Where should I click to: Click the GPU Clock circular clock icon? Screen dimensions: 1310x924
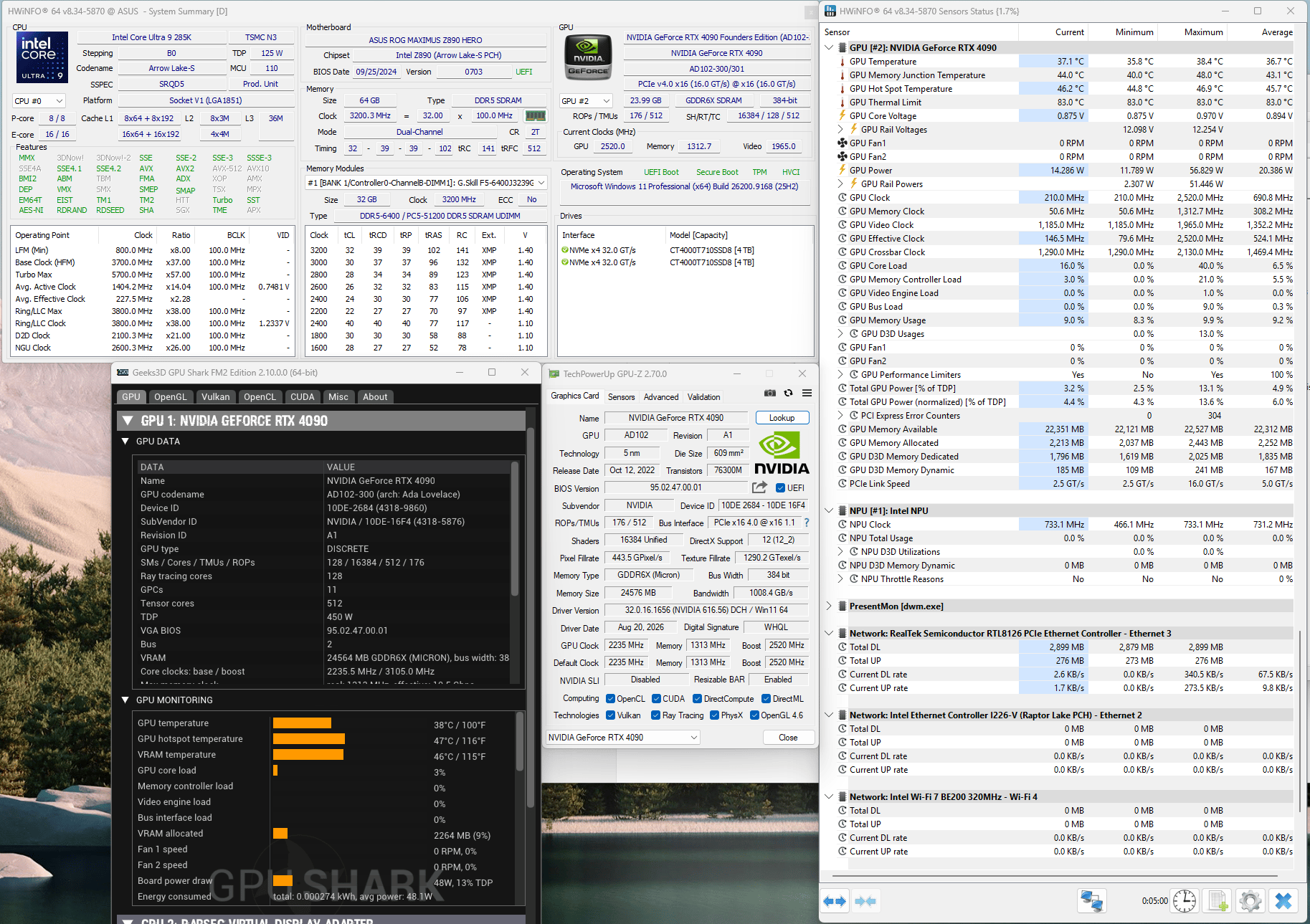click(x=843, y=198)
